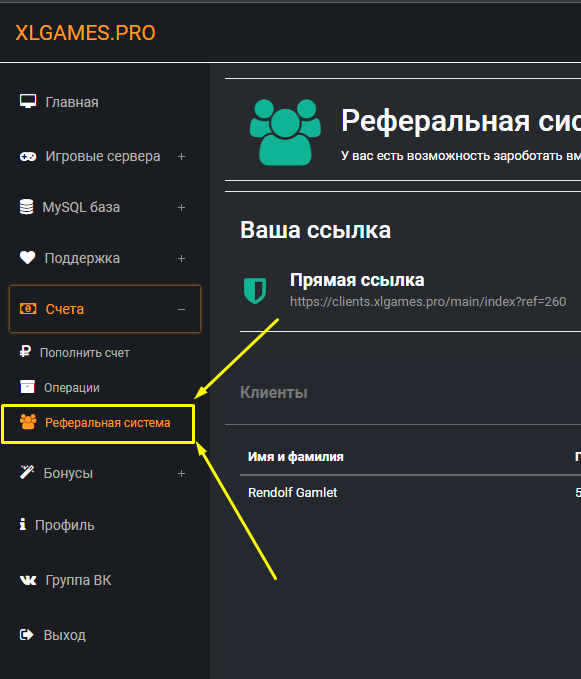Click the sign-out icon beside Выход
Viewport: 581px width, 679px height.
(x=27, y=635)
